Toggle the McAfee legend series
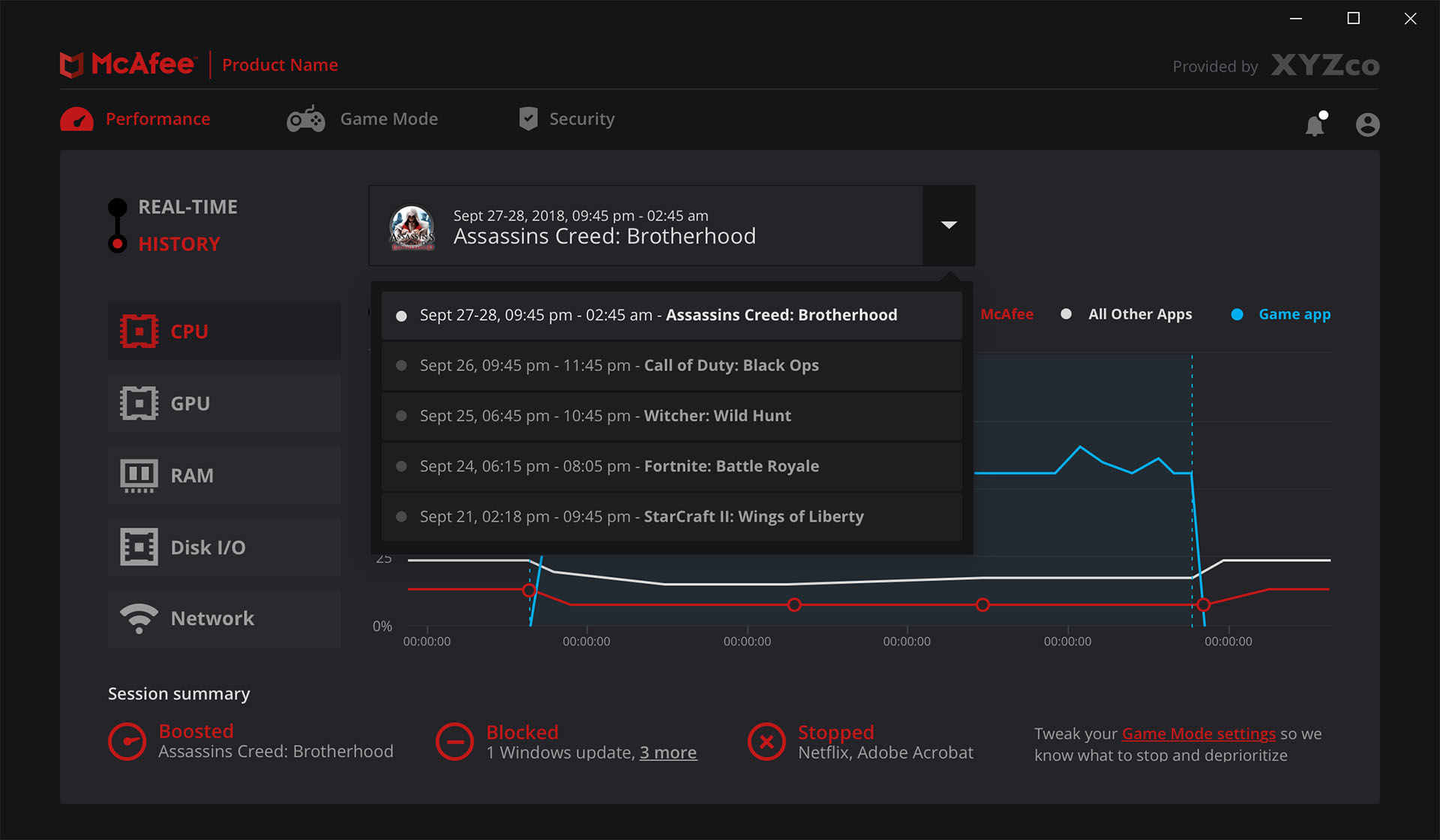The width and height of the screenshot is (1440, 840). [1006, 314]
